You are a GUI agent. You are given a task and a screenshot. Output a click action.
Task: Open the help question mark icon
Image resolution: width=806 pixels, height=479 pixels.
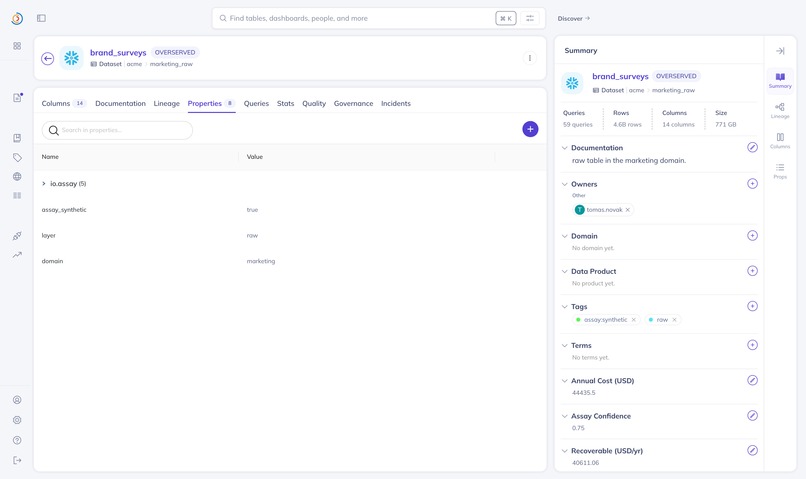click(x=17, y=440)
